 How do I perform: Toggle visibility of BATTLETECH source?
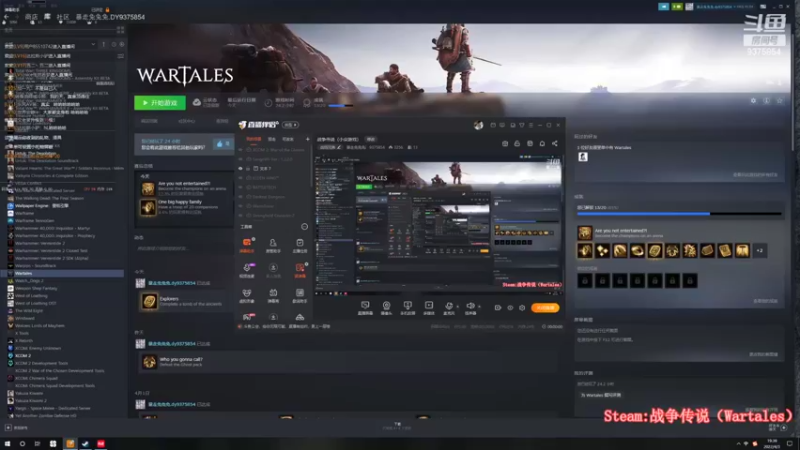click(241, 187)
